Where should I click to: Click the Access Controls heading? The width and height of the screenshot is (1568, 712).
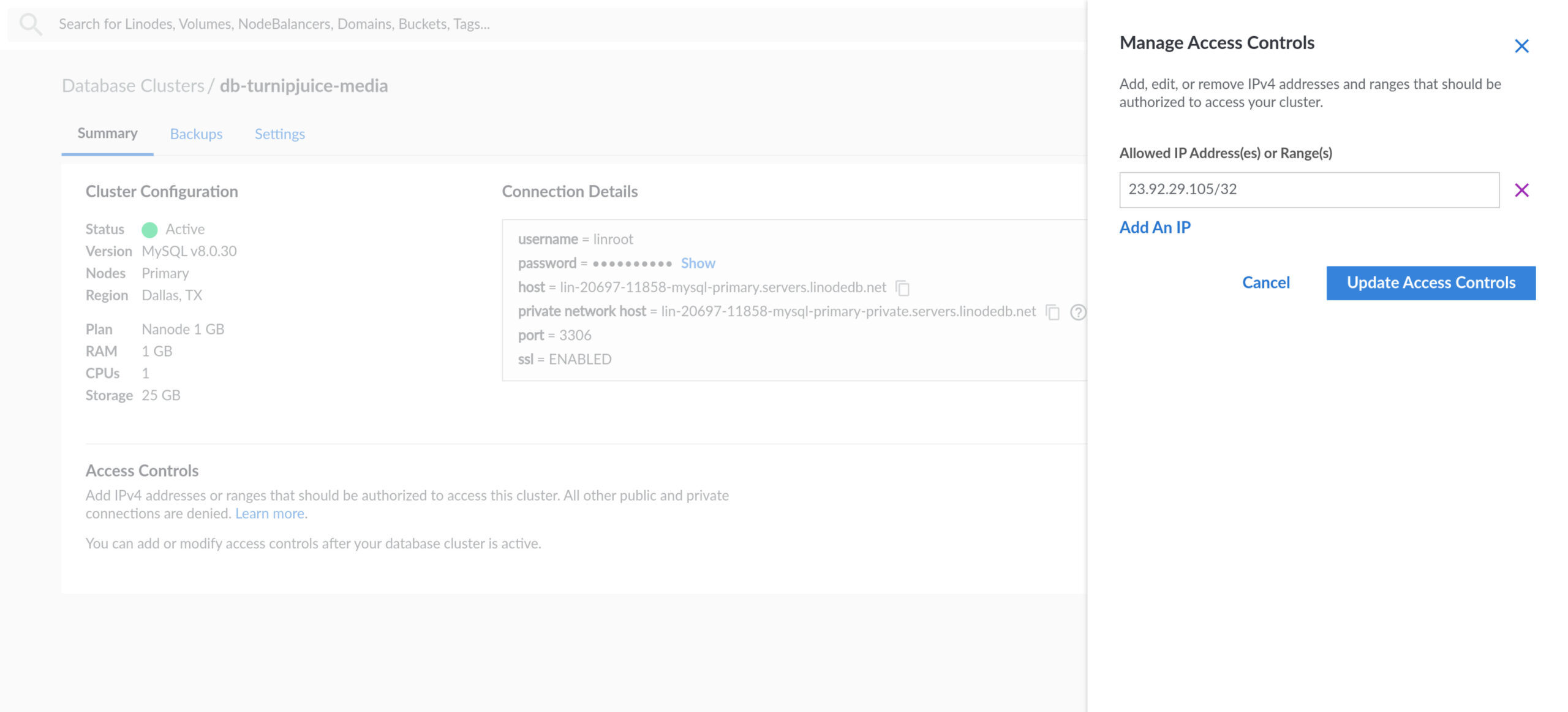pos(142,471)
